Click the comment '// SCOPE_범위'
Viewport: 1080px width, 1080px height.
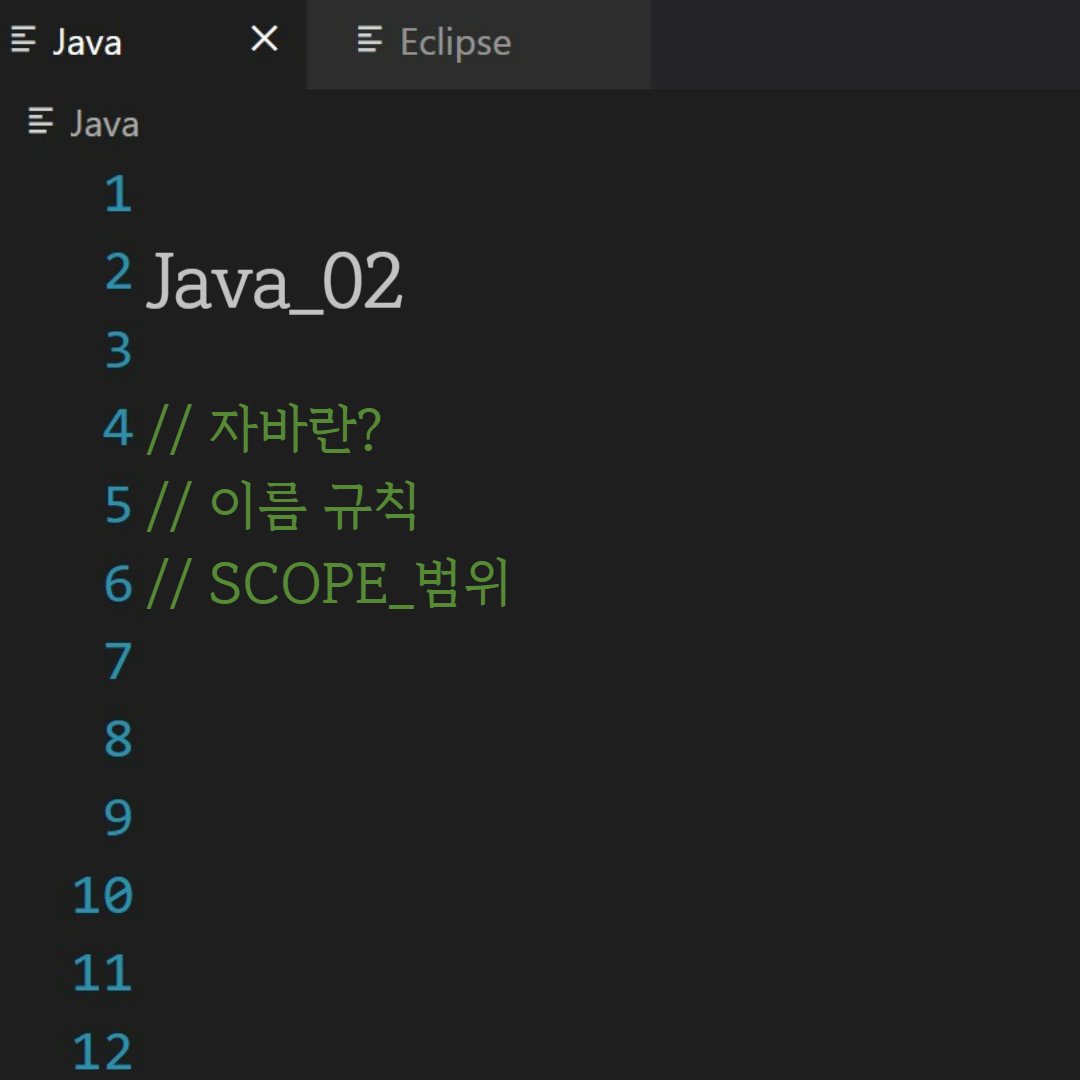click(x=327, y=584)
